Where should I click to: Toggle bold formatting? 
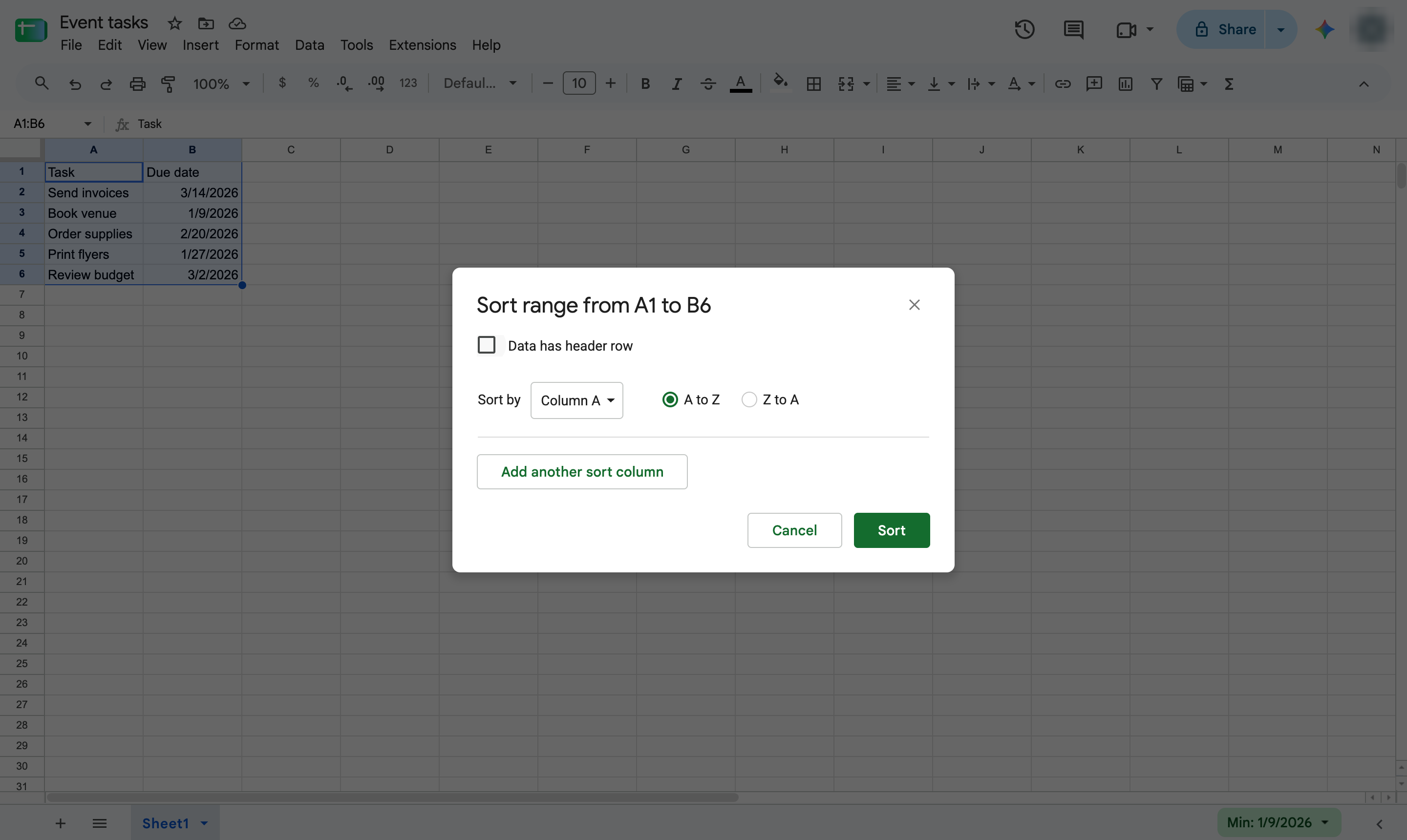pos(645,84)
